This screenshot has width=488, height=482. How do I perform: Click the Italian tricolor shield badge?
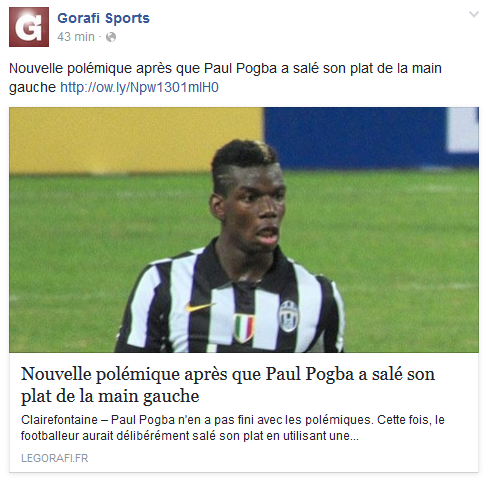(x=244, y=328)
